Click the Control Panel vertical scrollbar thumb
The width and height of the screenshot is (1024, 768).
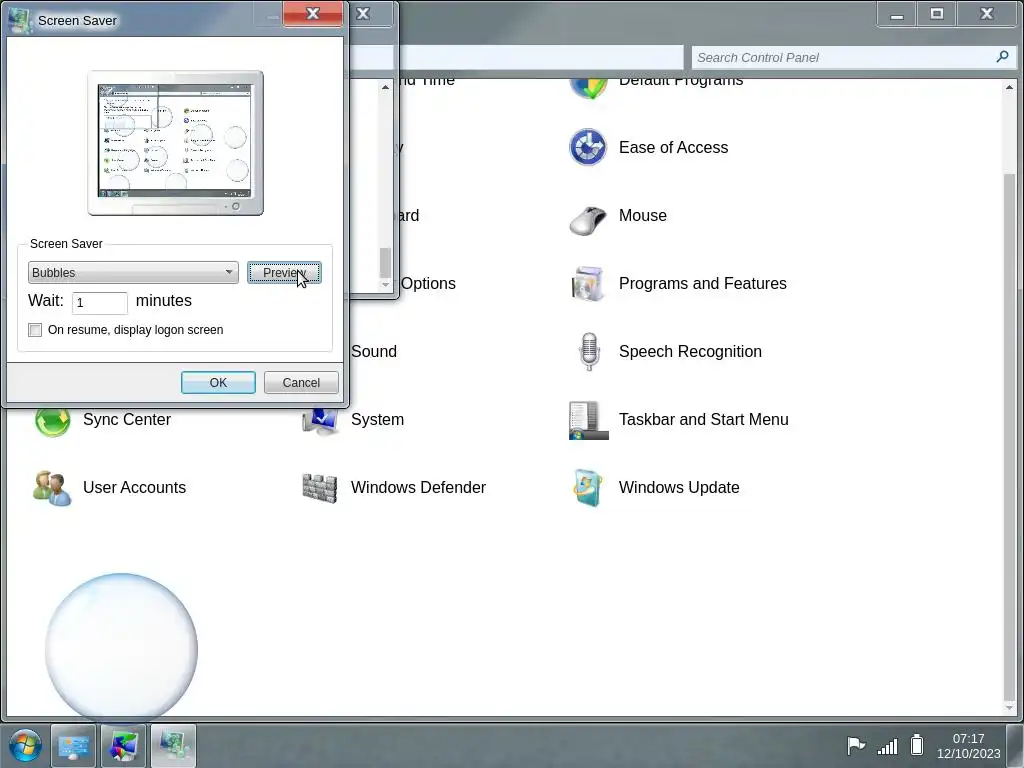click(1010, 436)
